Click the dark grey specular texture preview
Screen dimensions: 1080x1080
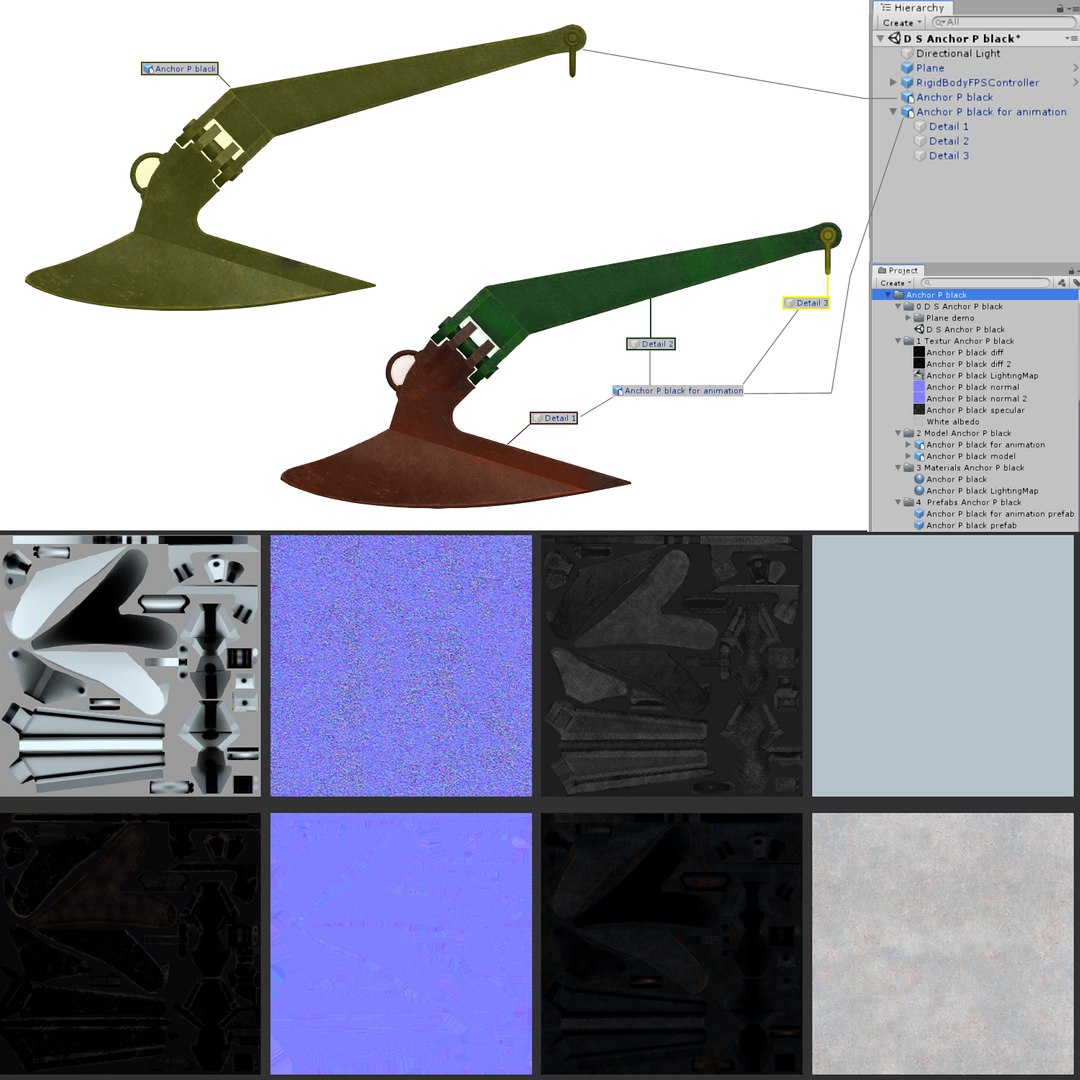(x=672, y=665)
